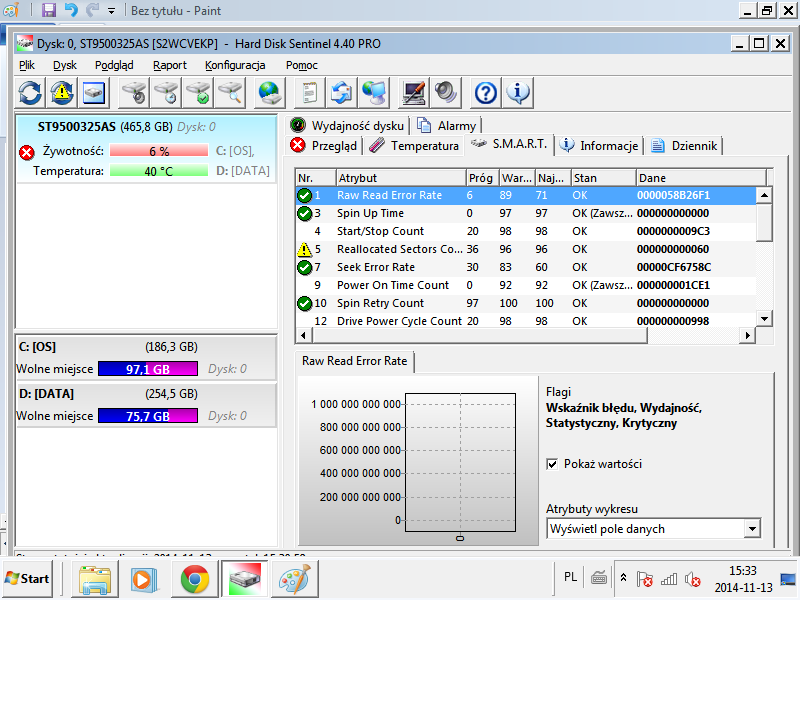Image resolution: width=800 pixels, height=719 pixels.
Task: Switch to the Informacje tab
Action: tap(599, 146)
